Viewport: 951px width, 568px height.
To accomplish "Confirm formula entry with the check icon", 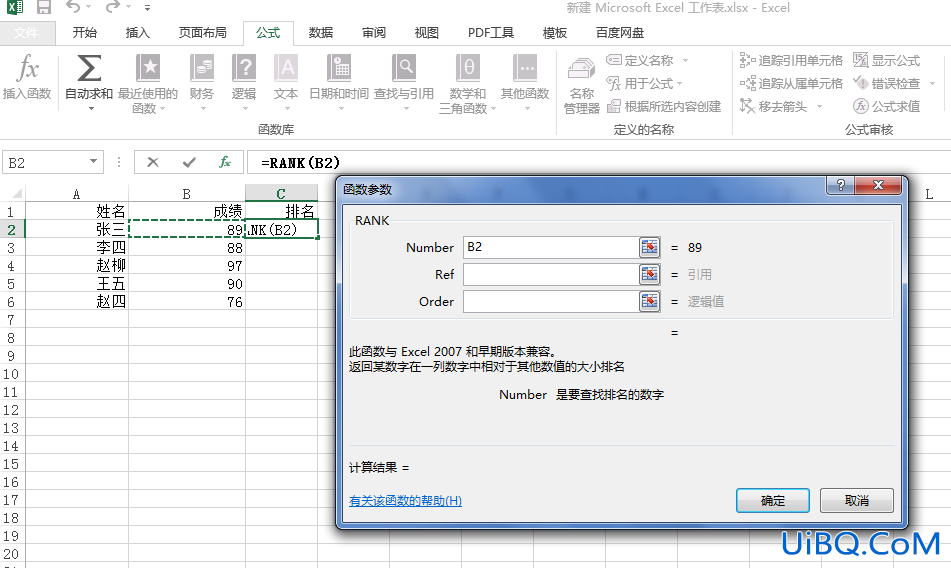I will tap(189, 162).
